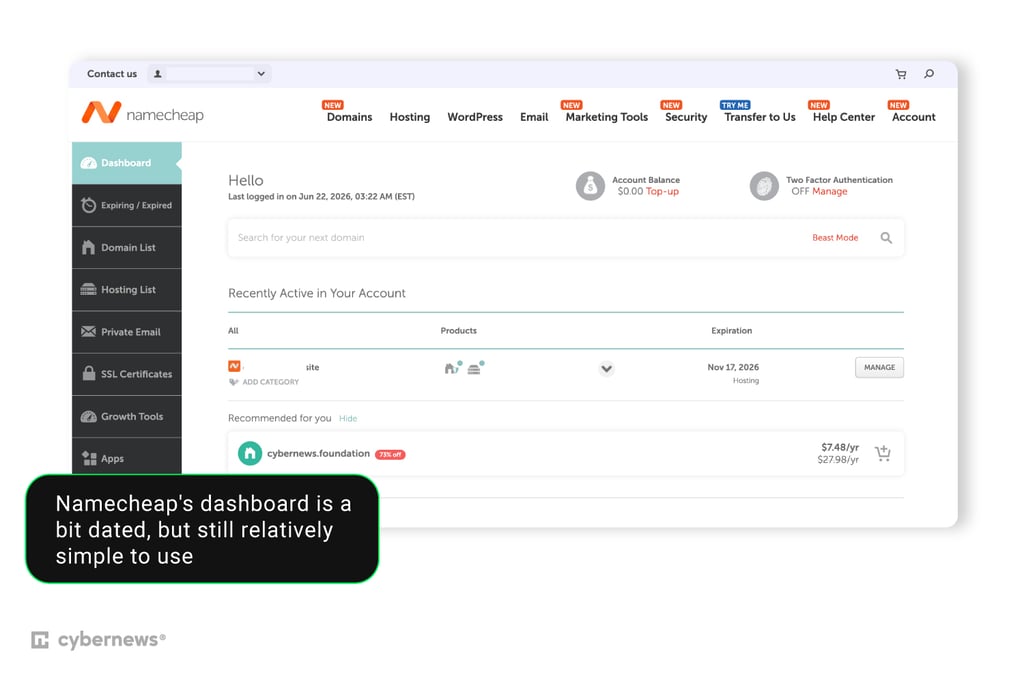Open the WordPress menu
This screenshot has width=1024, height=677.
475,117
